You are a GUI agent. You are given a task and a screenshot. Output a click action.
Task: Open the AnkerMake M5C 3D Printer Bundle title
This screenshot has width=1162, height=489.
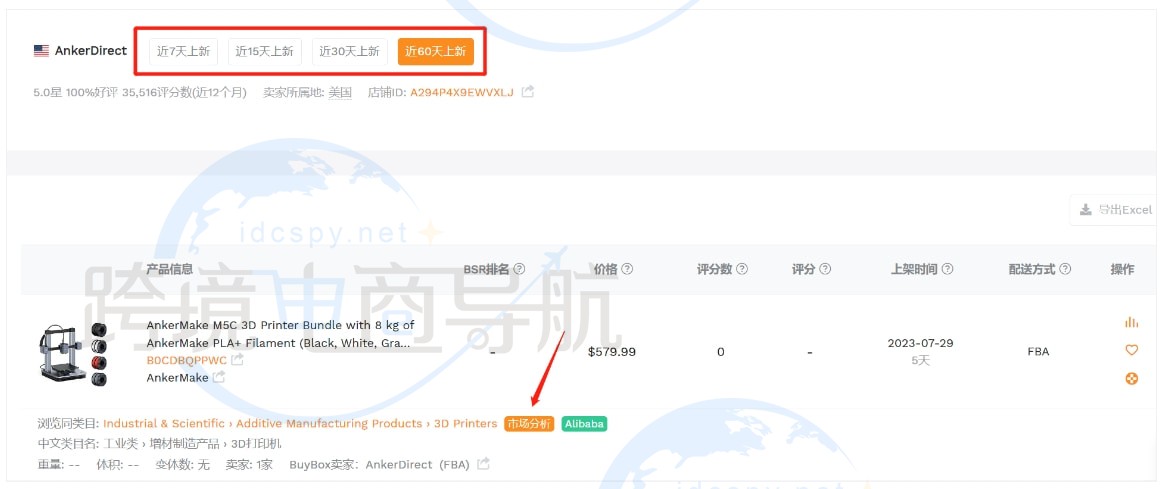click(x=280, y=334)
